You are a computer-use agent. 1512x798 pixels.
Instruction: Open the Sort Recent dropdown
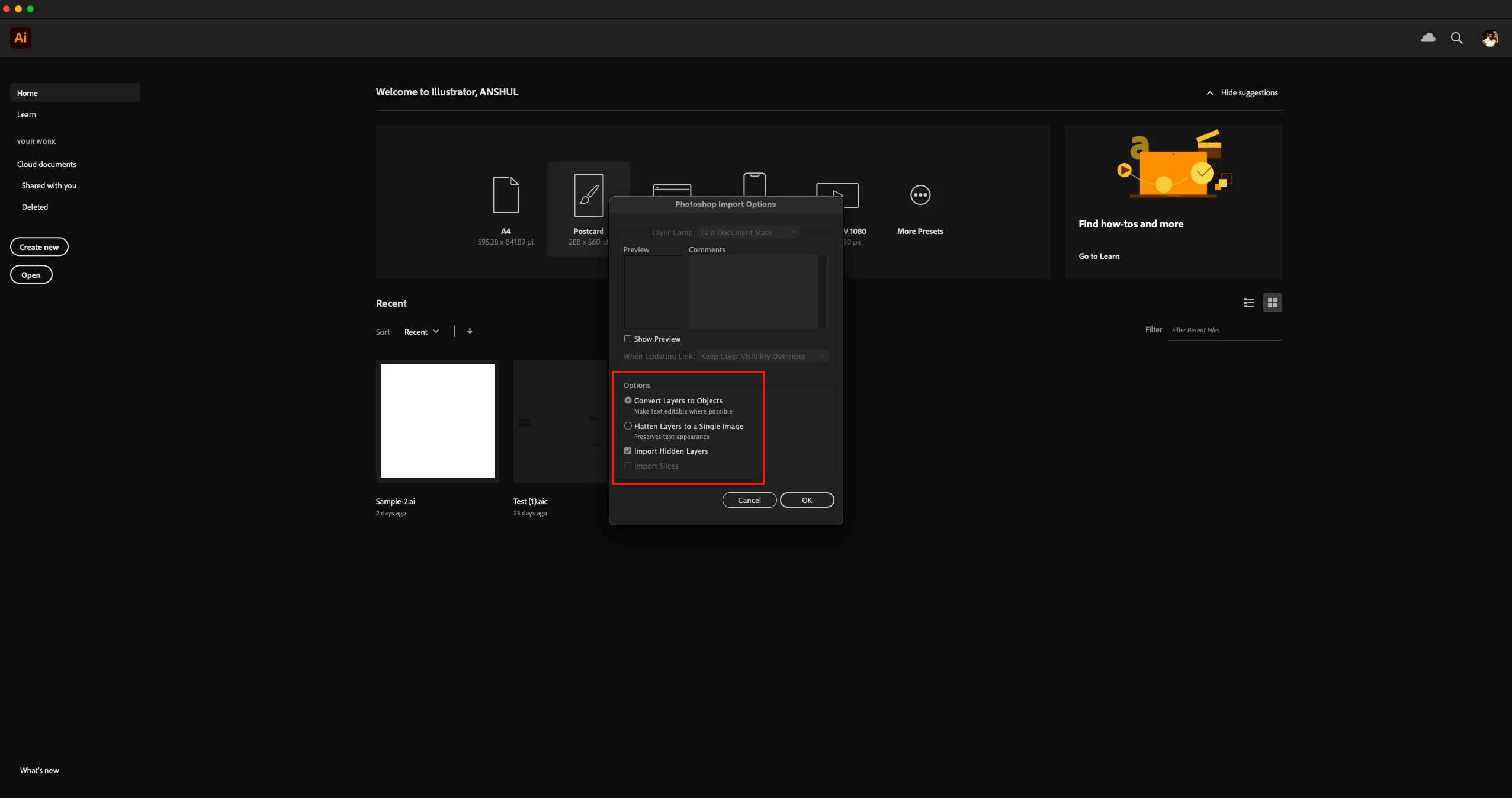coord(421,332)
